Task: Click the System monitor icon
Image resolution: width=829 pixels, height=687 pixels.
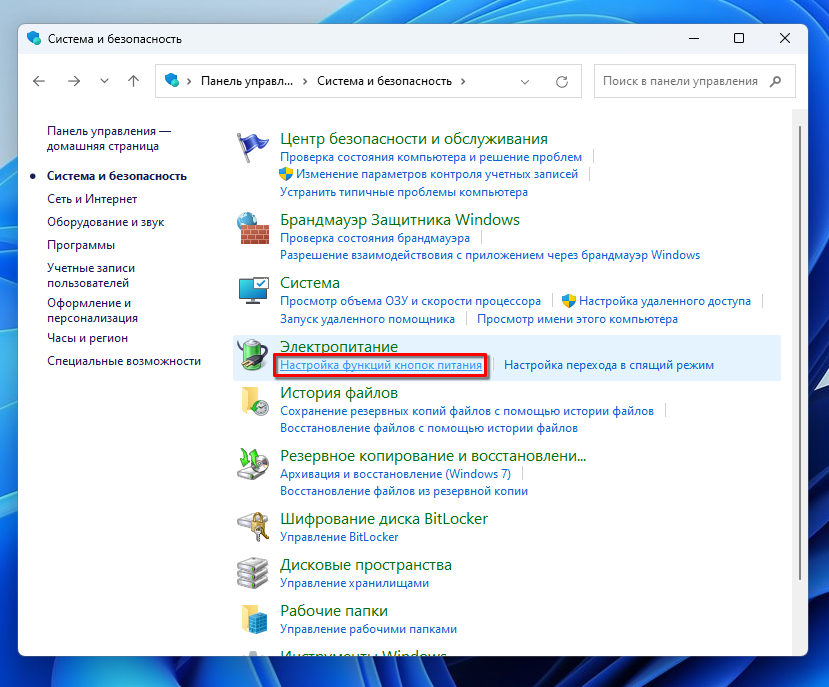Action: (x=253, y=291)
